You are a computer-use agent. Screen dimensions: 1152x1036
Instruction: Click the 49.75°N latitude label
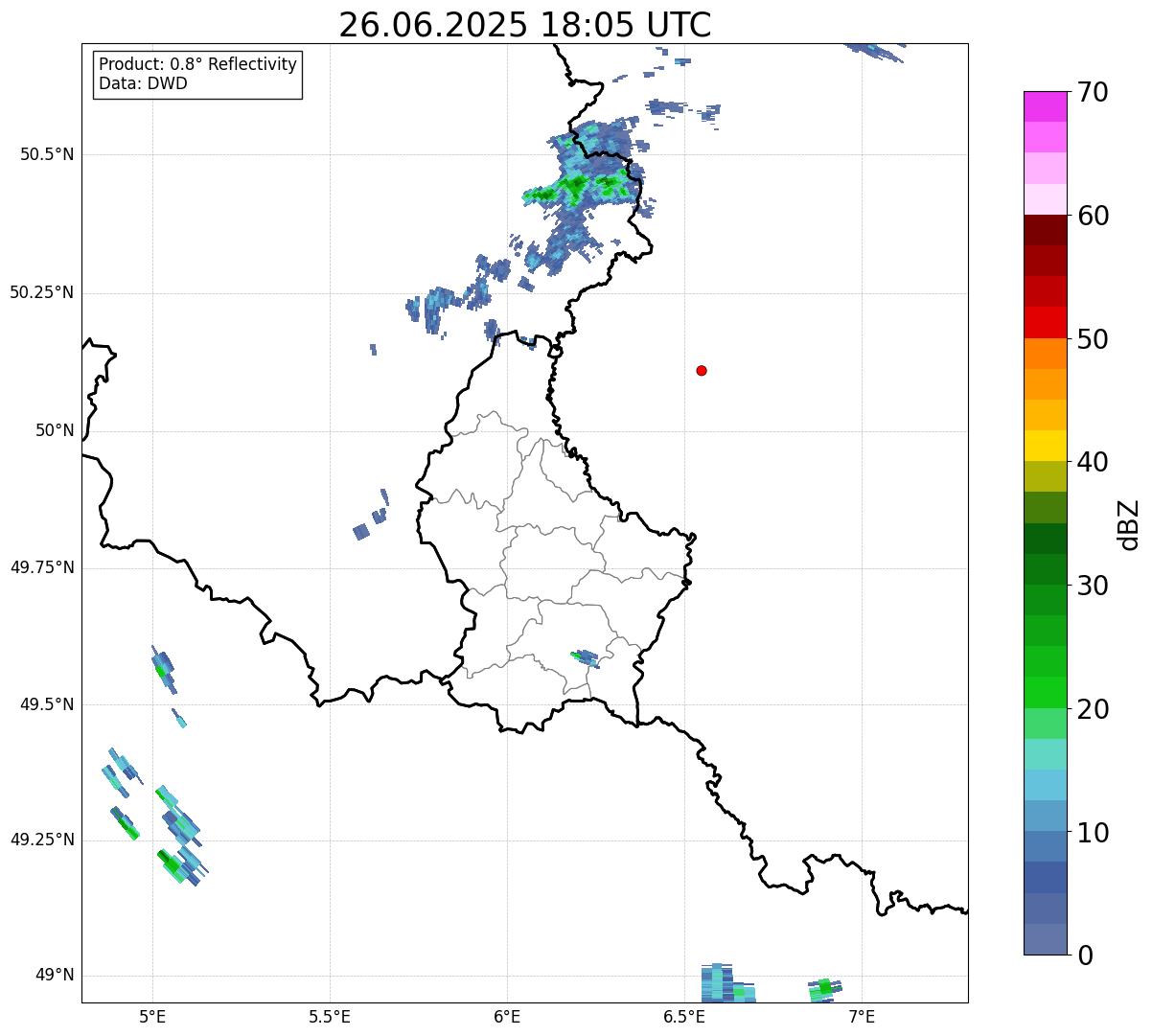coord(41,567)
